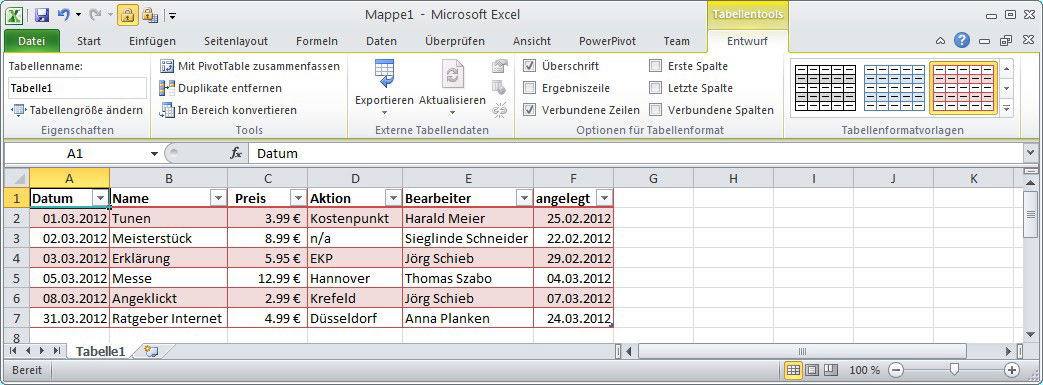Screen dimensions: 1043x385
Task: Select column header G
Action: [x=653, y=178]
